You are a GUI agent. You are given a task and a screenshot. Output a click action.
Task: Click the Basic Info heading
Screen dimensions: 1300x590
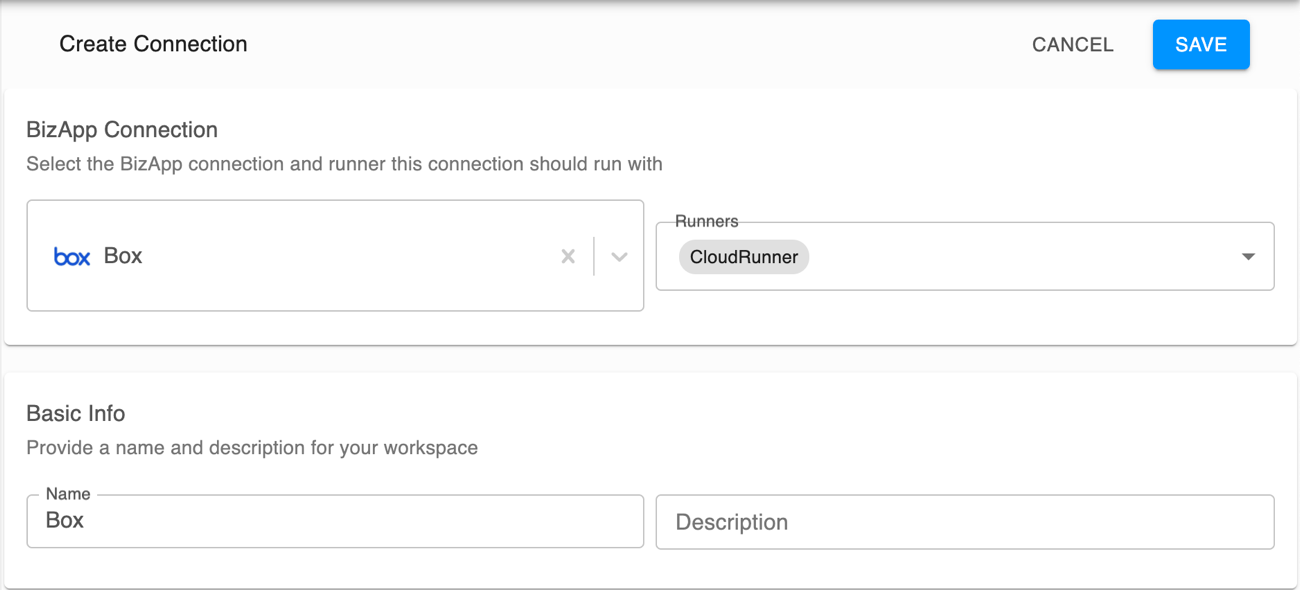point(76,414)
